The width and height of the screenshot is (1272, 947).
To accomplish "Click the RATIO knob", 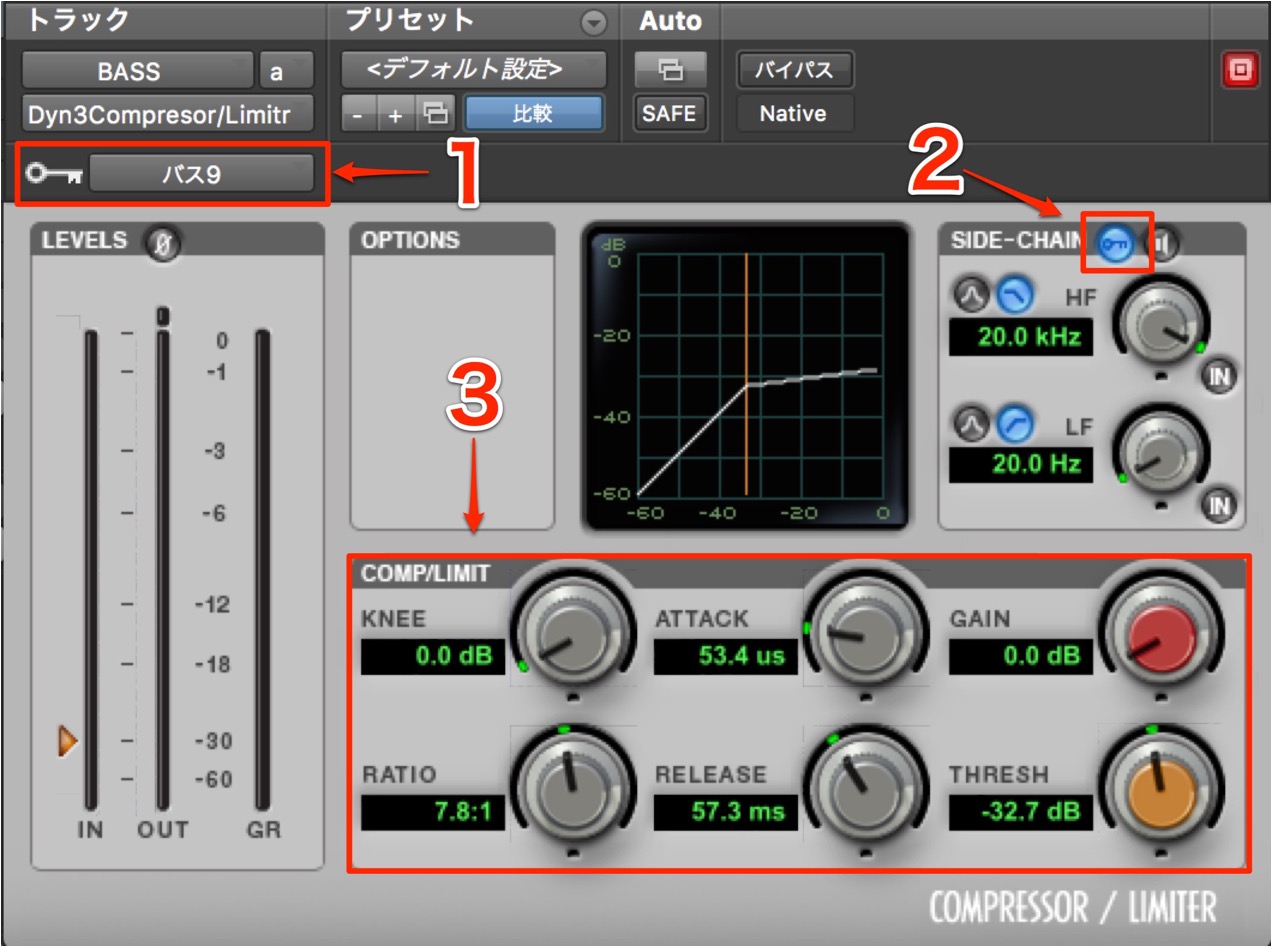I will (573, 791).
